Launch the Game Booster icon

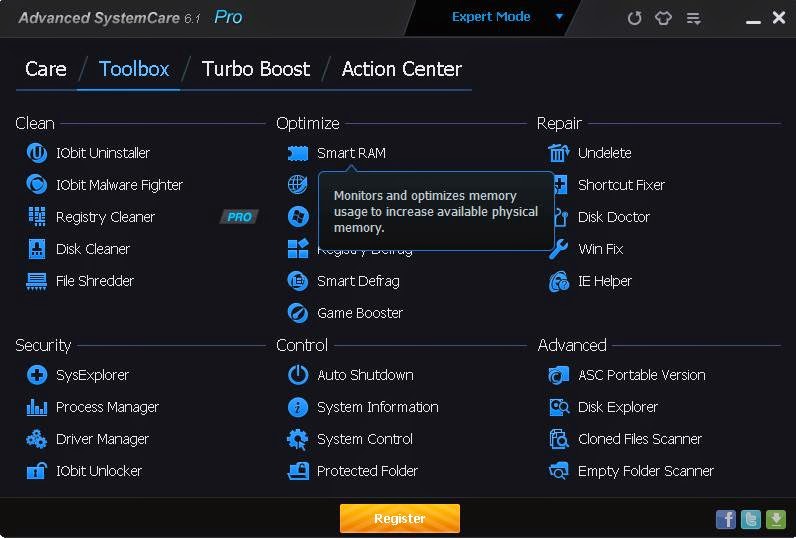(x=297, y=313)
